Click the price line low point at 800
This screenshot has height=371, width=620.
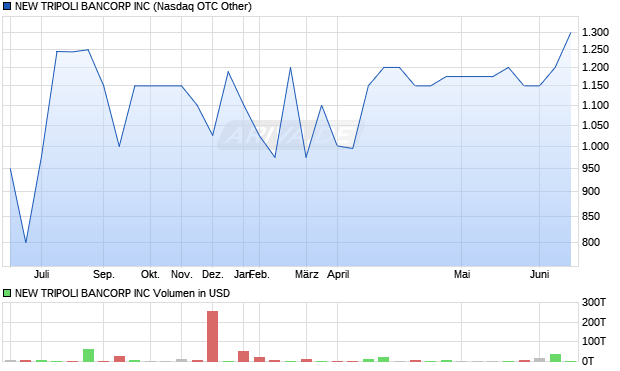26,242
